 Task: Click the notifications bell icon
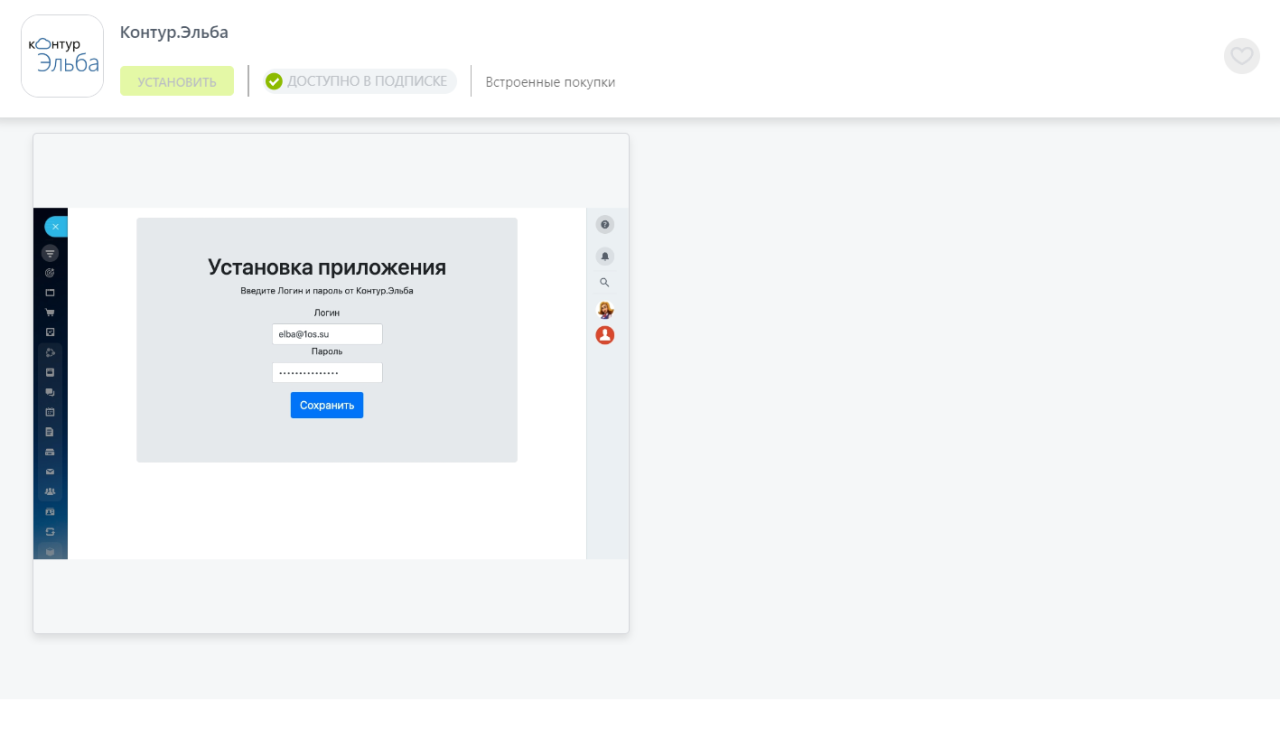tap(605, 256)
